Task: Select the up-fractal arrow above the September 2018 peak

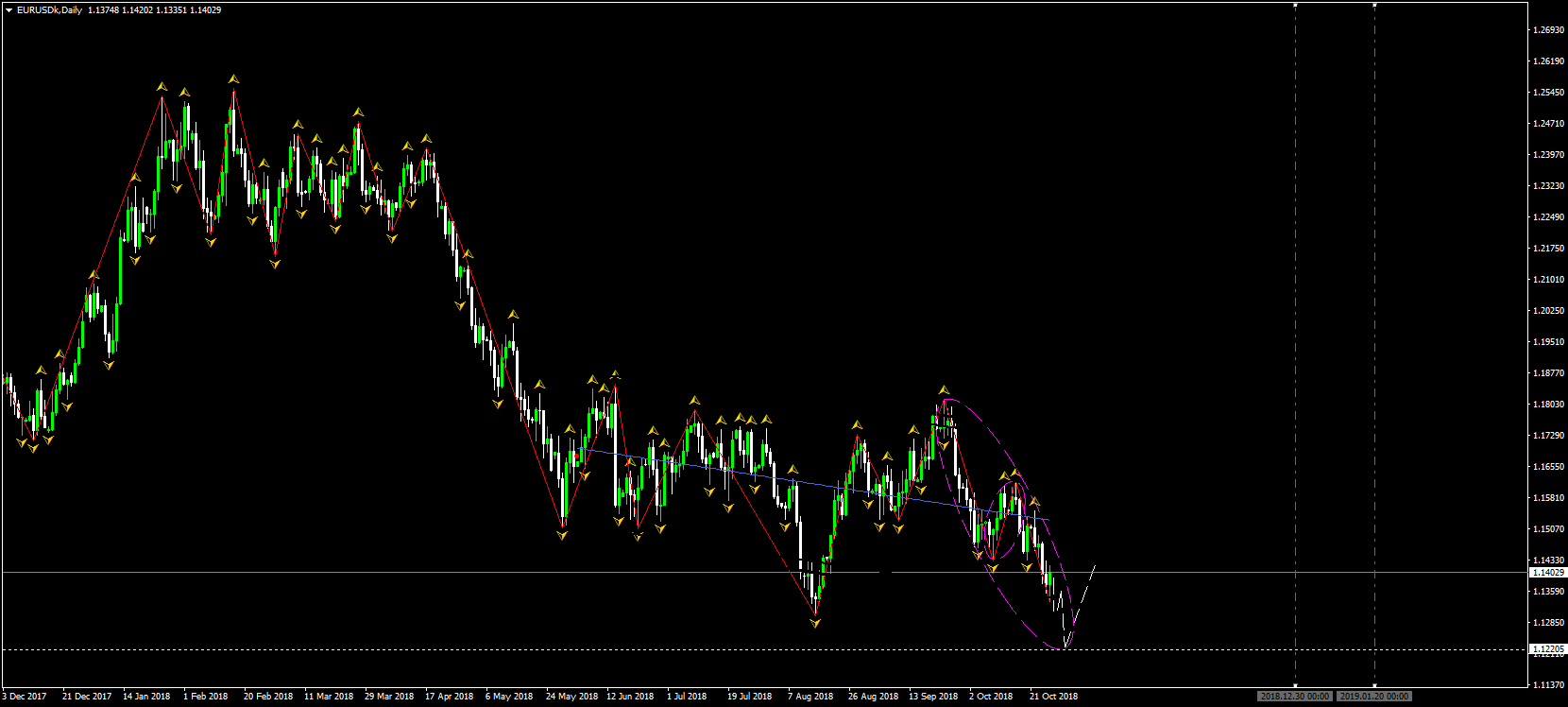Action: click(944, 390)
